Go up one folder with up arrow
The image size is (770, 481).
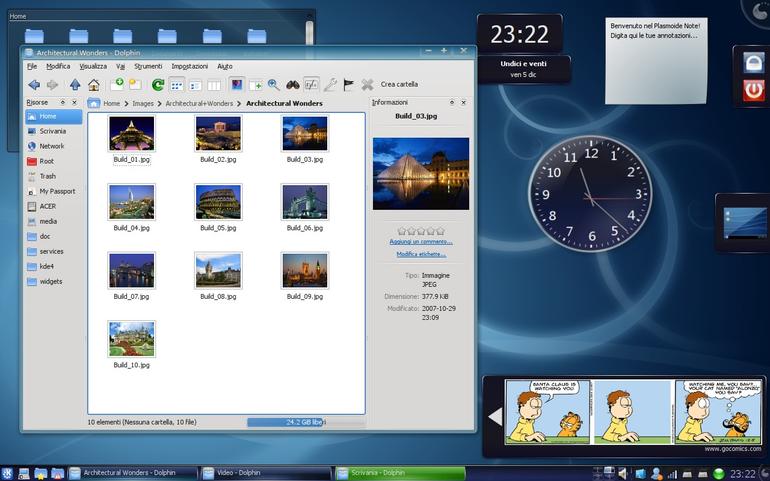click(75, 85)
